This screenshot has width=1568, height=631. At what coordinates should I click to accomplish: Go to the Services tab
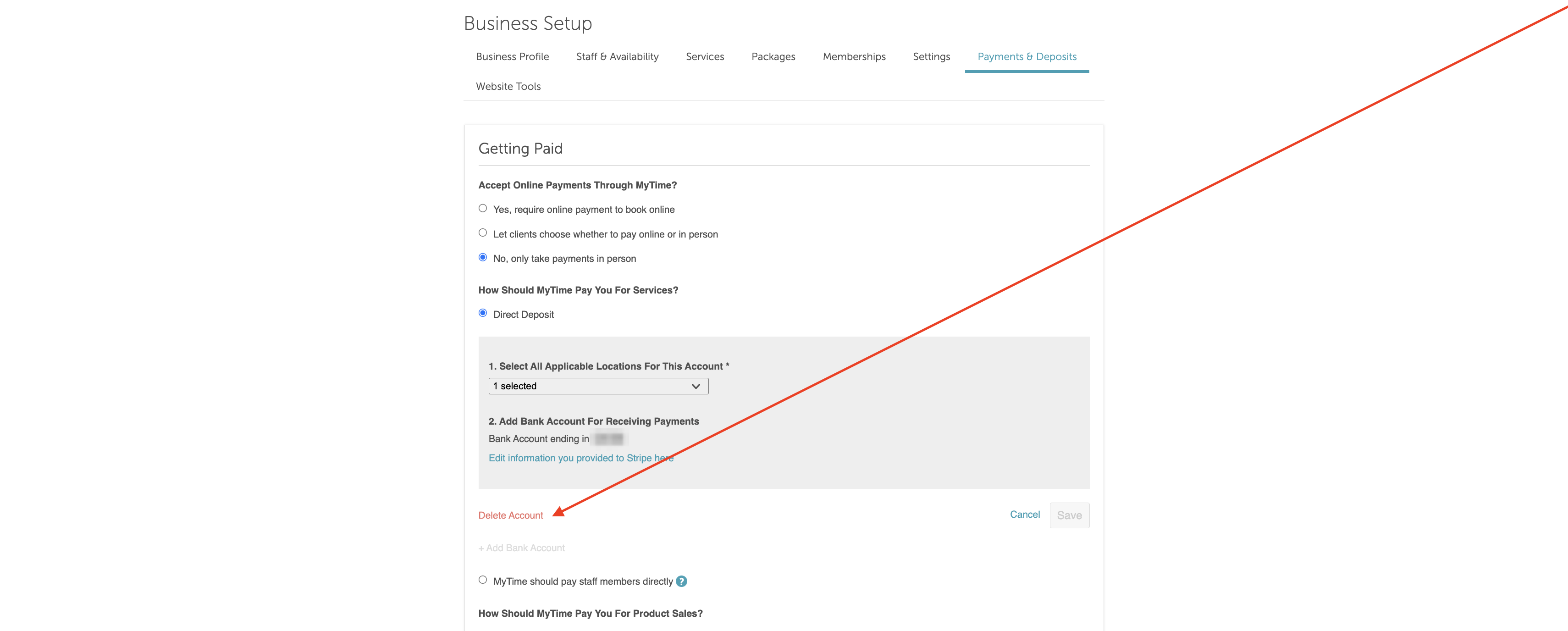(704, 57)
